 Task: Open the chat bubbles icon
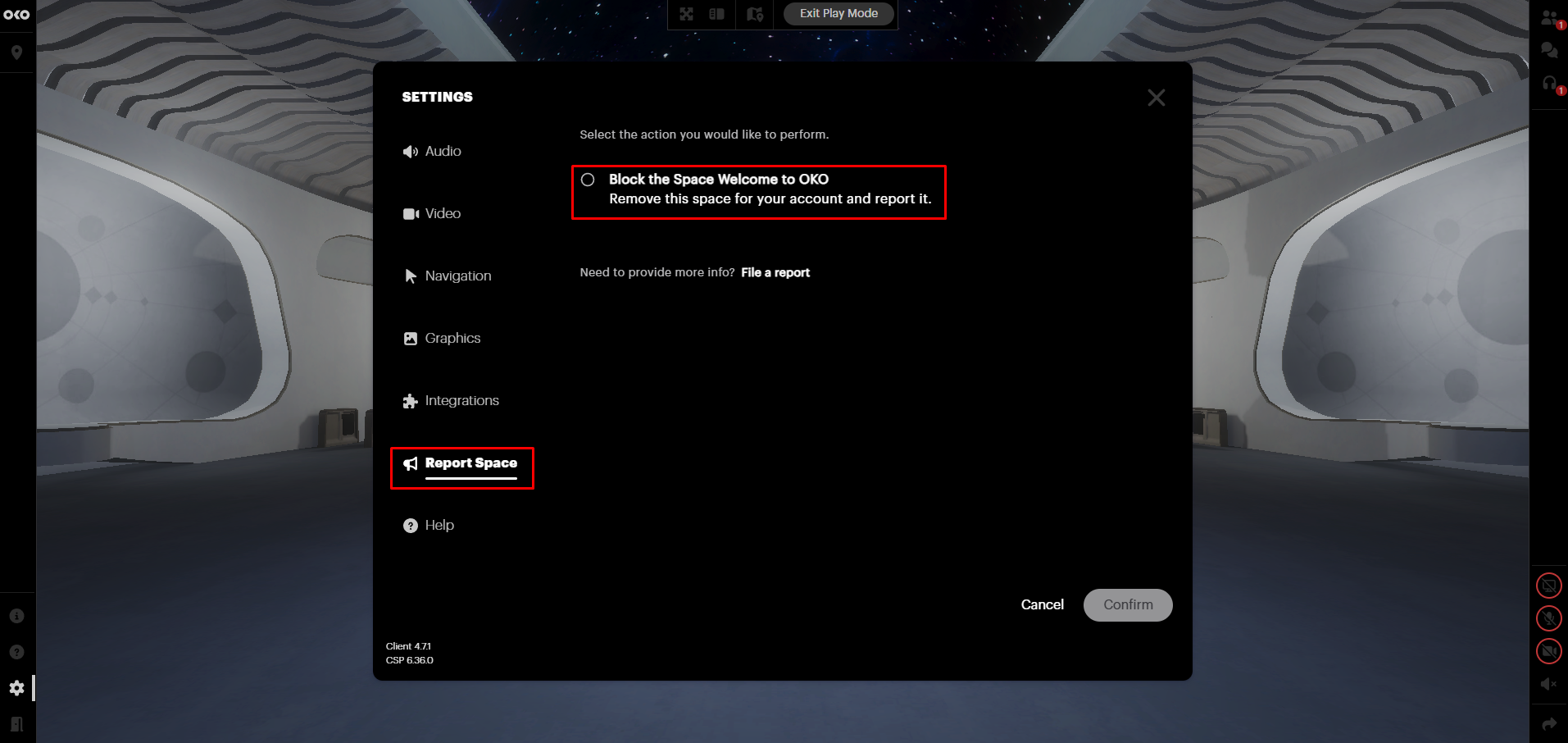point(1549,50)
